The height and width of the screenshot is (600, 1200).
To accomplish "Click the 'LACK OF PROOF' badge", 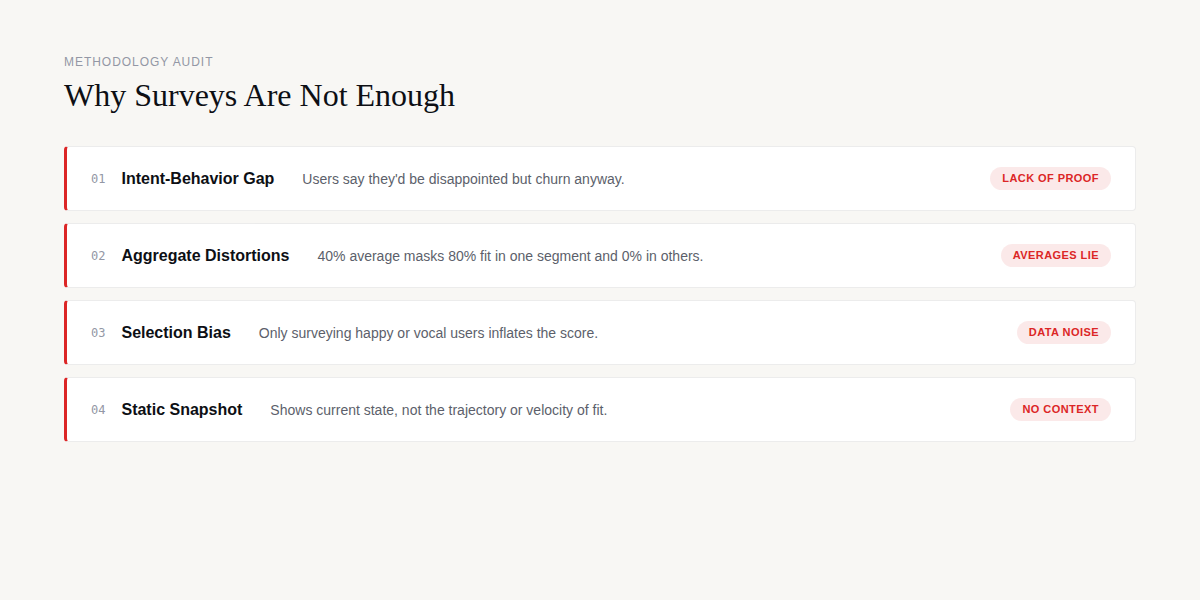I will click(x=1050, y=178).
